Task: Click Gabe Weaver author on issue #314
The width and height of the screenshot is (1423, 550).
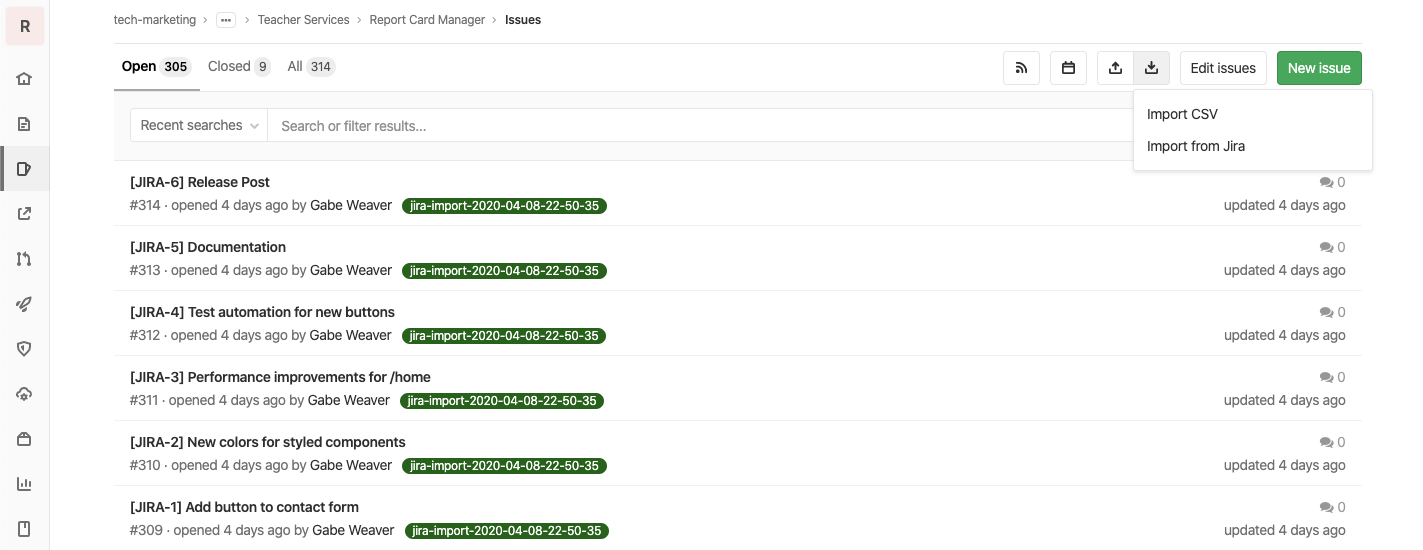Action: coord(351,205)
